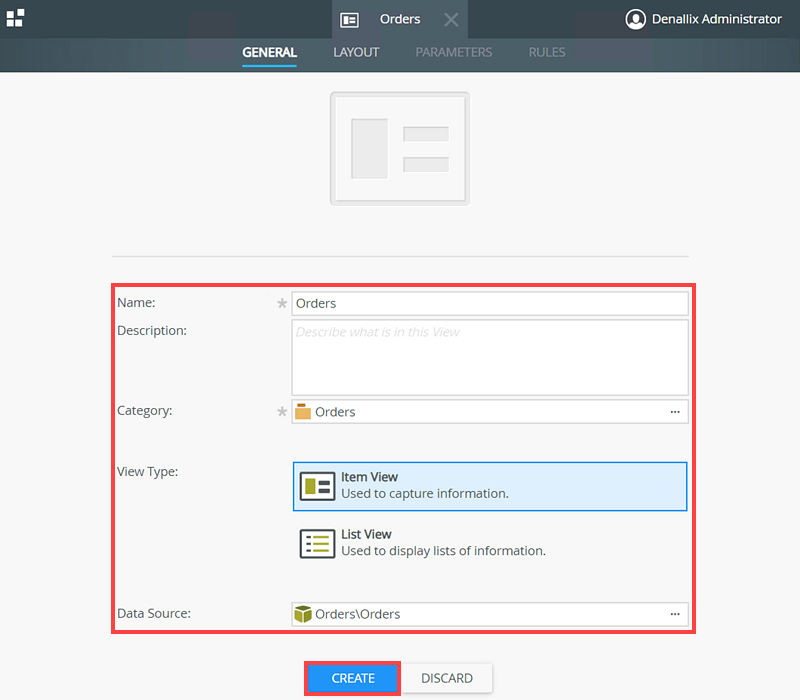Click into the Description text area
The width and height of the screenshot is (800, 700).
(490, 358)
